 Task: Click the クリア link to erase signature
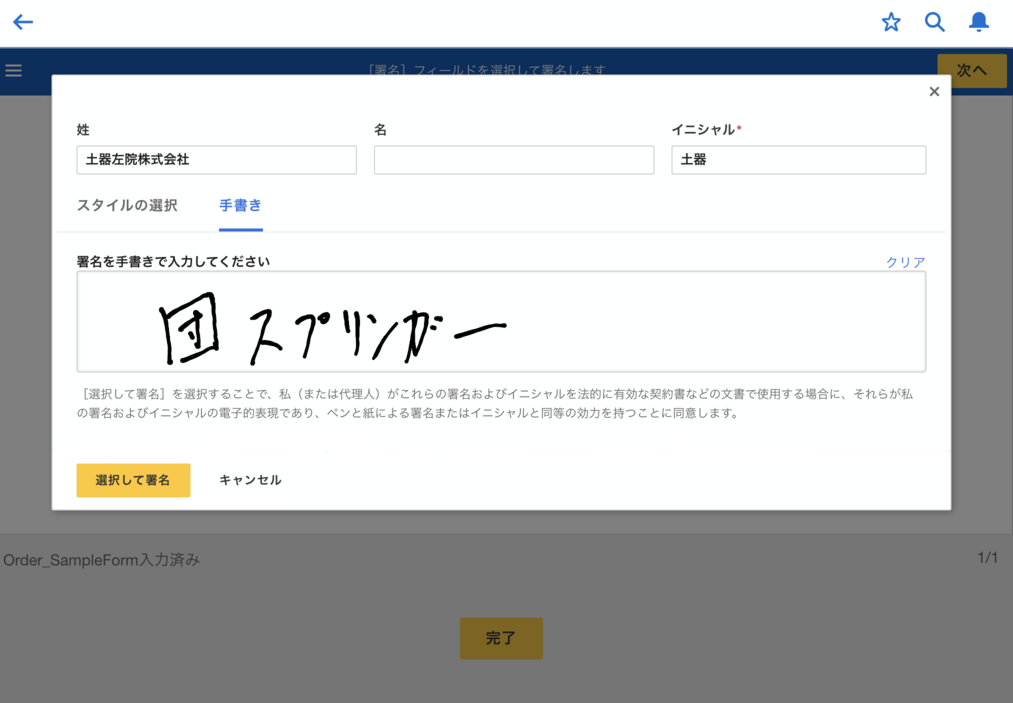(905, 262)
